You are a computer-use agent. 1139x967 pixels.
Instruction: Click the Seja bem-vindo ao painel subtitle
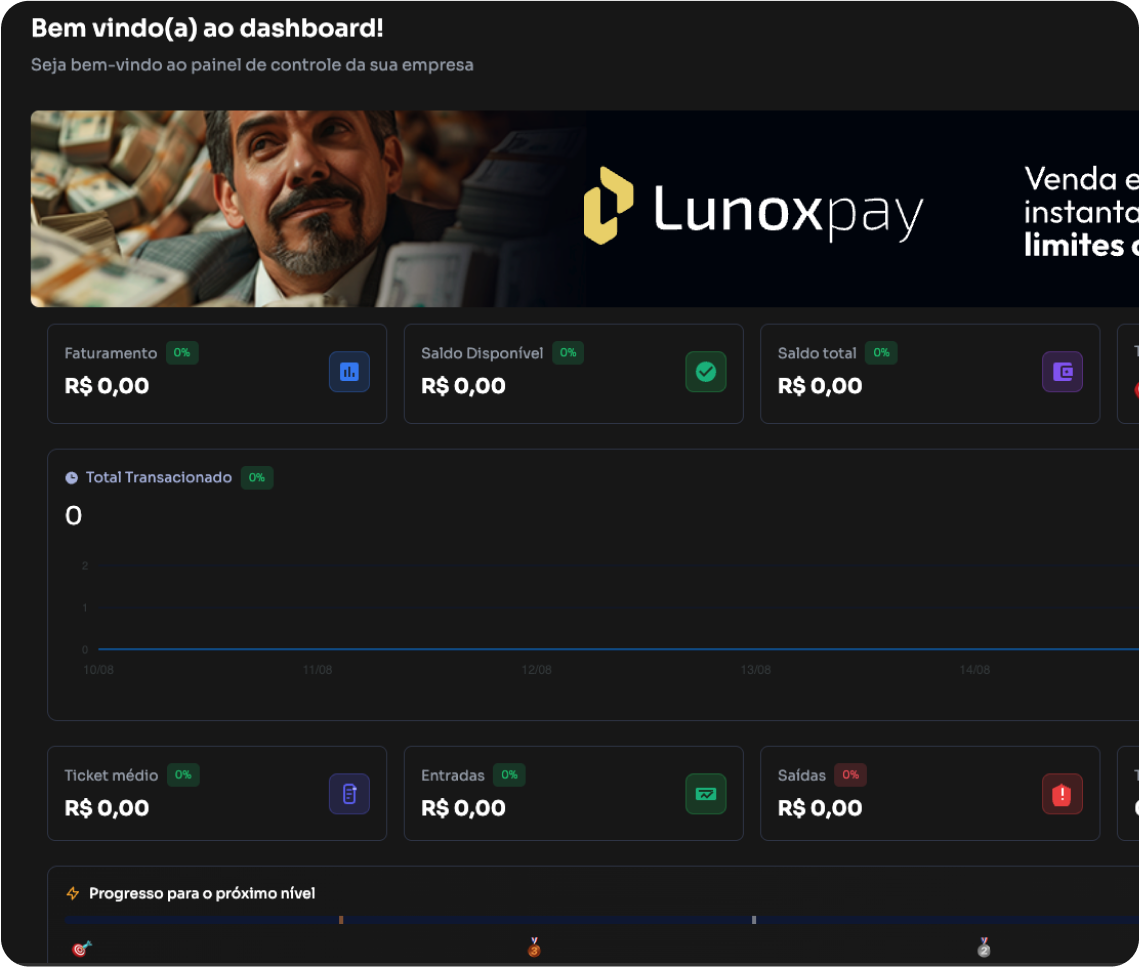(252, 65)
